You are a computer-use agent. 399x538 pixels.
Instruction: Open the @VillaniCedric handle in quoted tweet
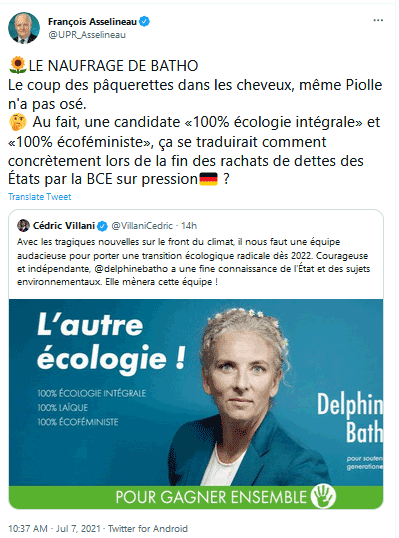click(142, 226)
